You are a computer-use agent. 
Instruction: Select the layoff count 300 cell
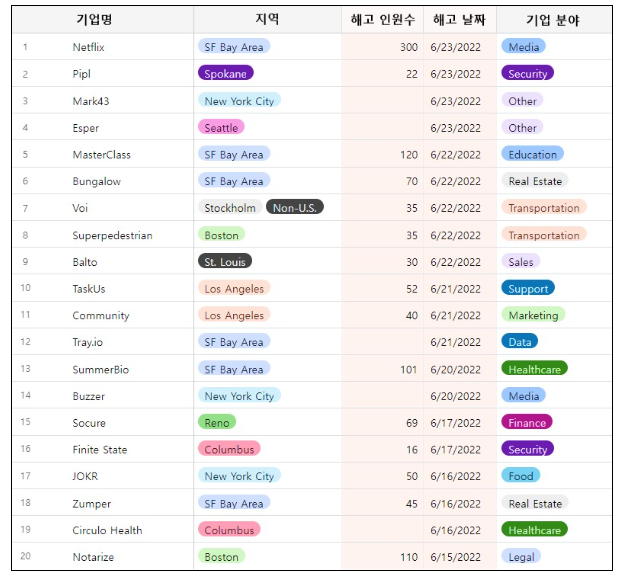point(382,47)
